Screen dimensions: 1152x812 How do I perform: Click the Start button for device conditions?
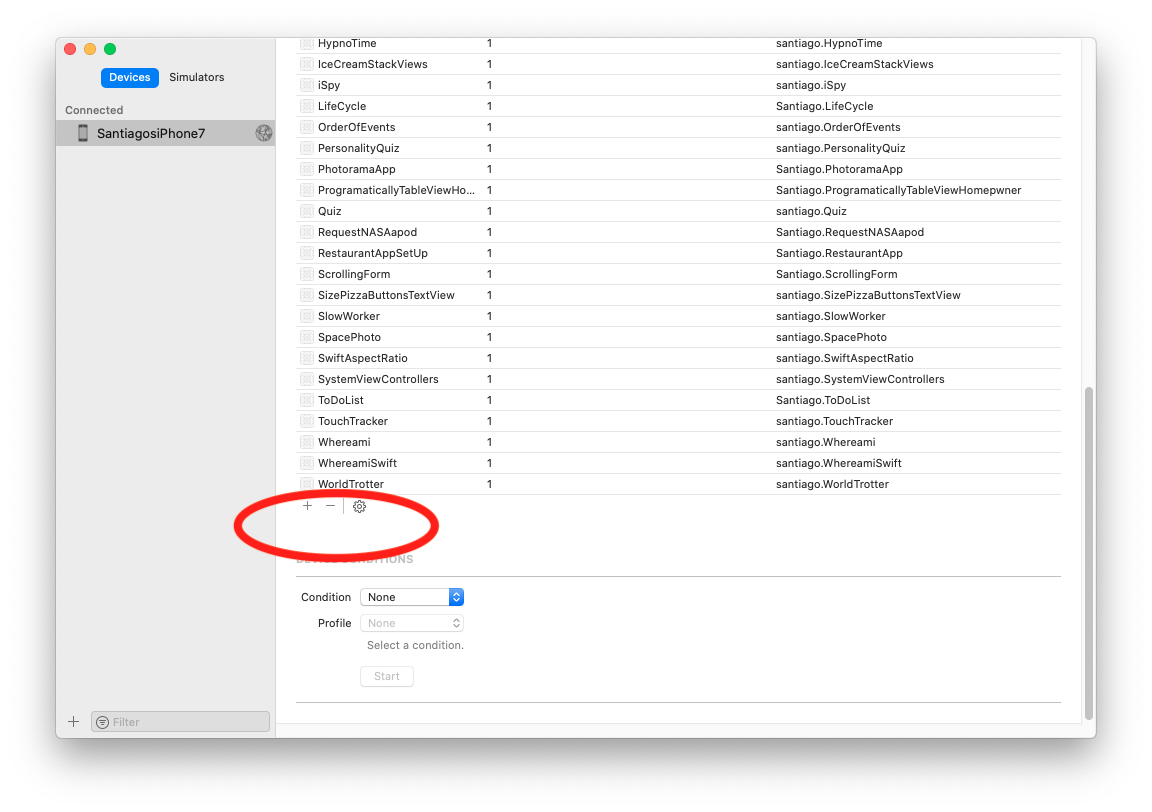click(386, 676)
